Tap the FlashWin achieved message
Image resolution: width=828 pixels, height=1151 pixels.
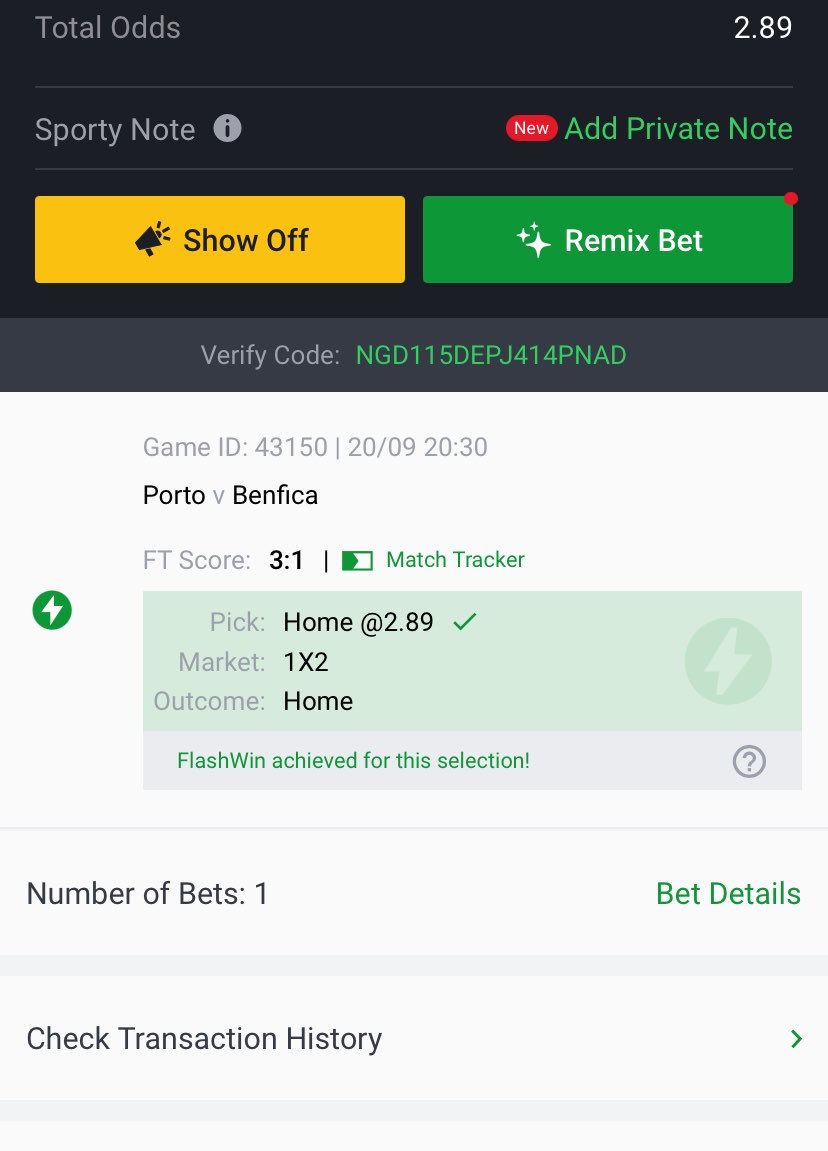(353, 760)
